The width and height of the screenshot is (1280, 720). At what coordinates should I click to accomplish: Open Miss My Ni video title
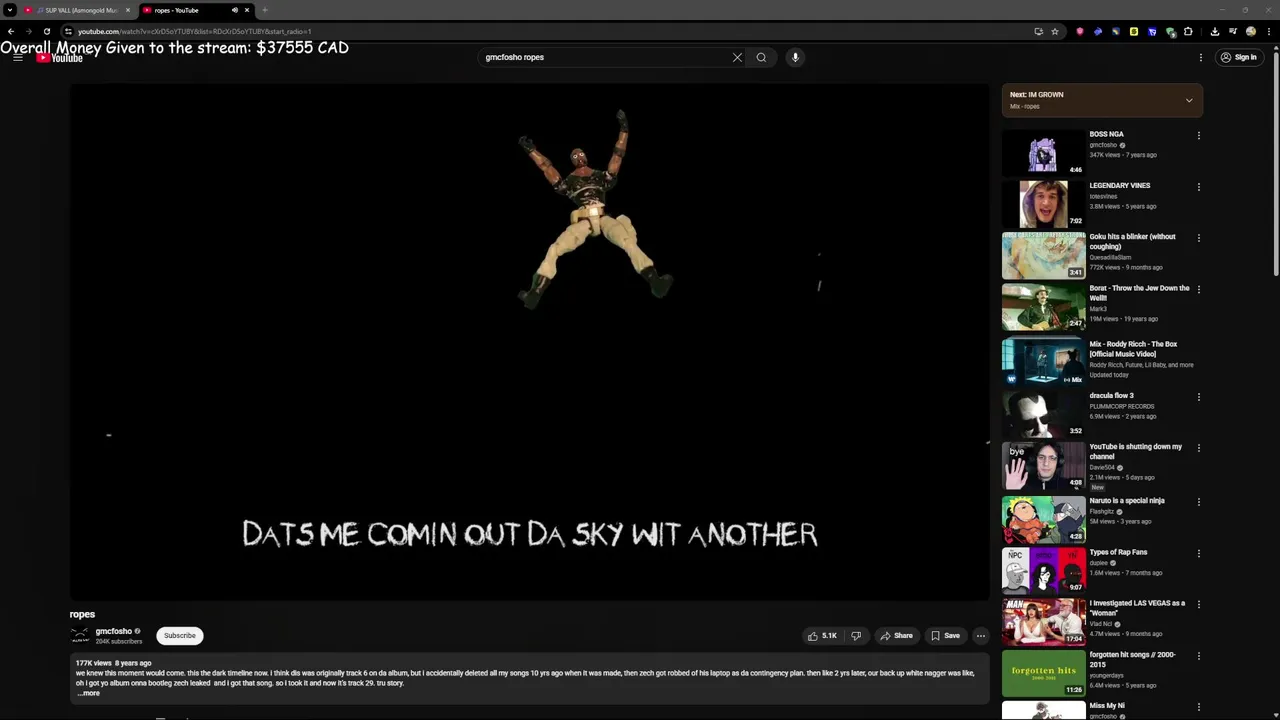pos(1106,706)
